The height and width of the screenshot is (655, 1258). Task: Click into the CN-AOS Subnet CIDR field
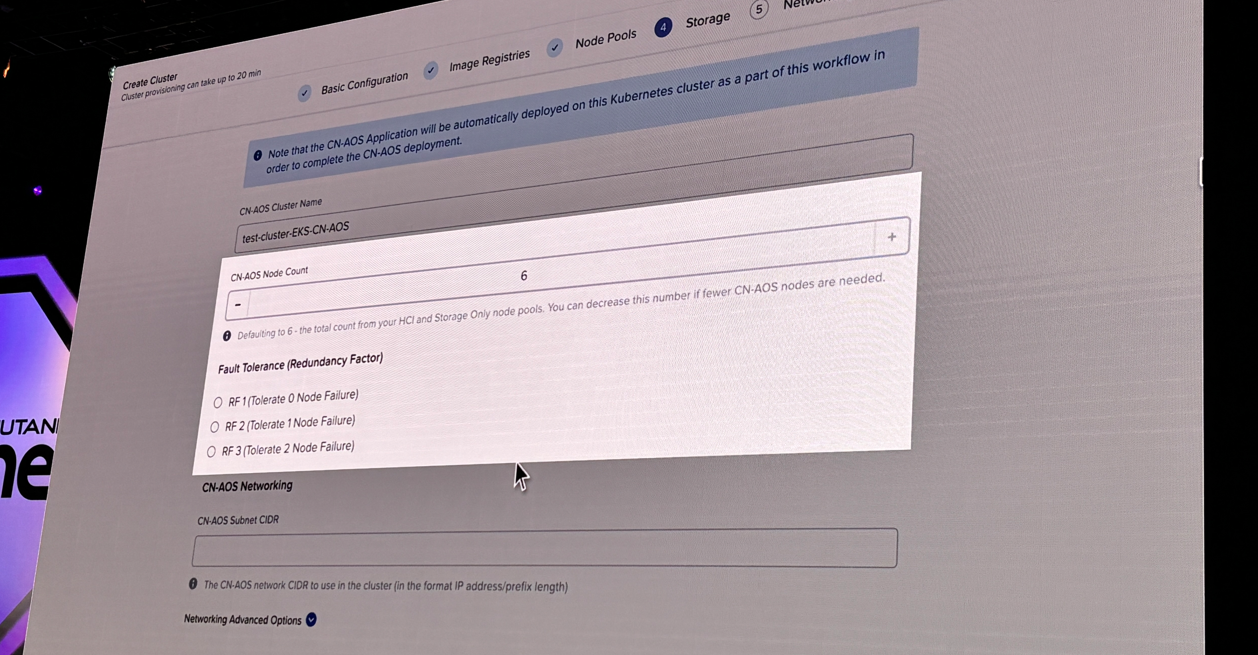(x=545, y=548)
